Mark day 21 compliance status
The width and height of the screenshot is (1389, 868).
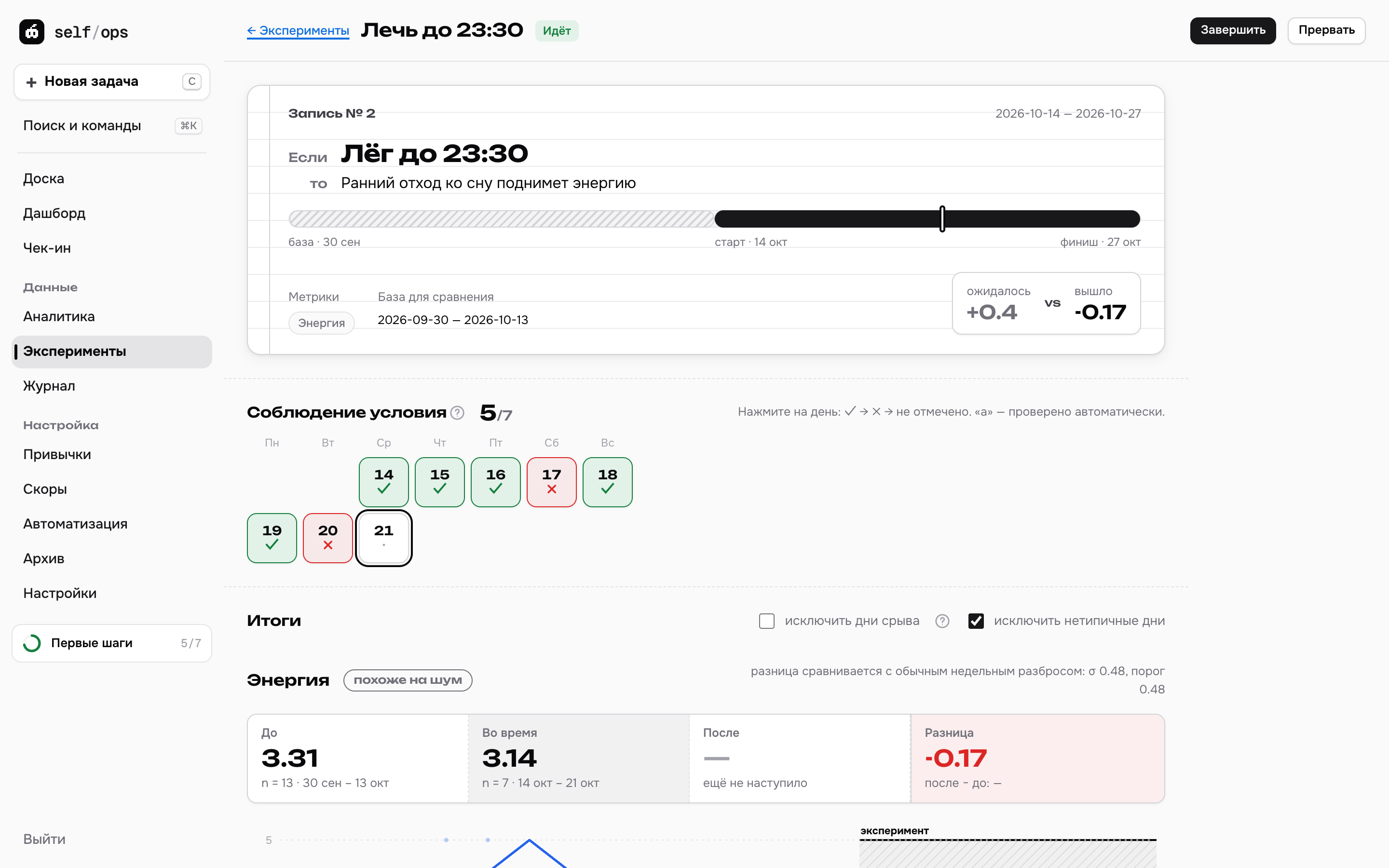click(x=383, y=538)
